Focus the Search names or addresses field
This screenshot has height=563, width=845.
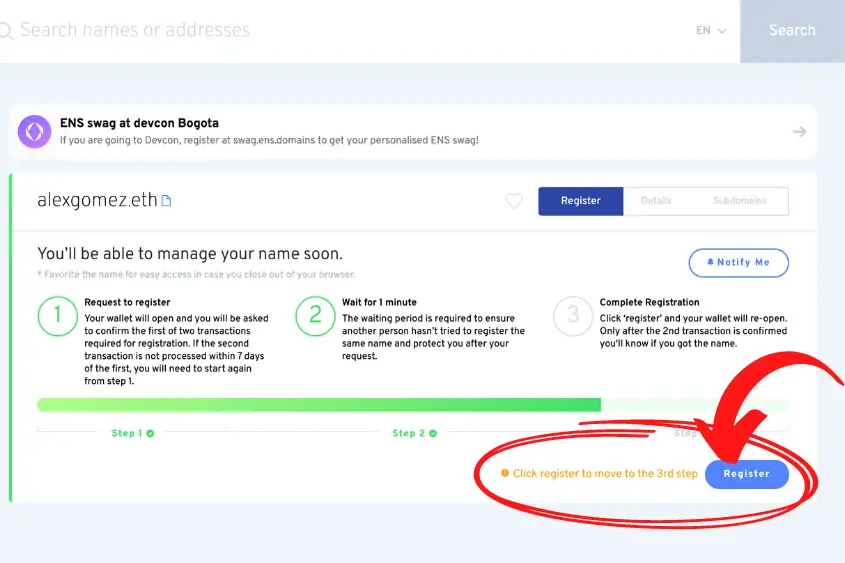135,30
